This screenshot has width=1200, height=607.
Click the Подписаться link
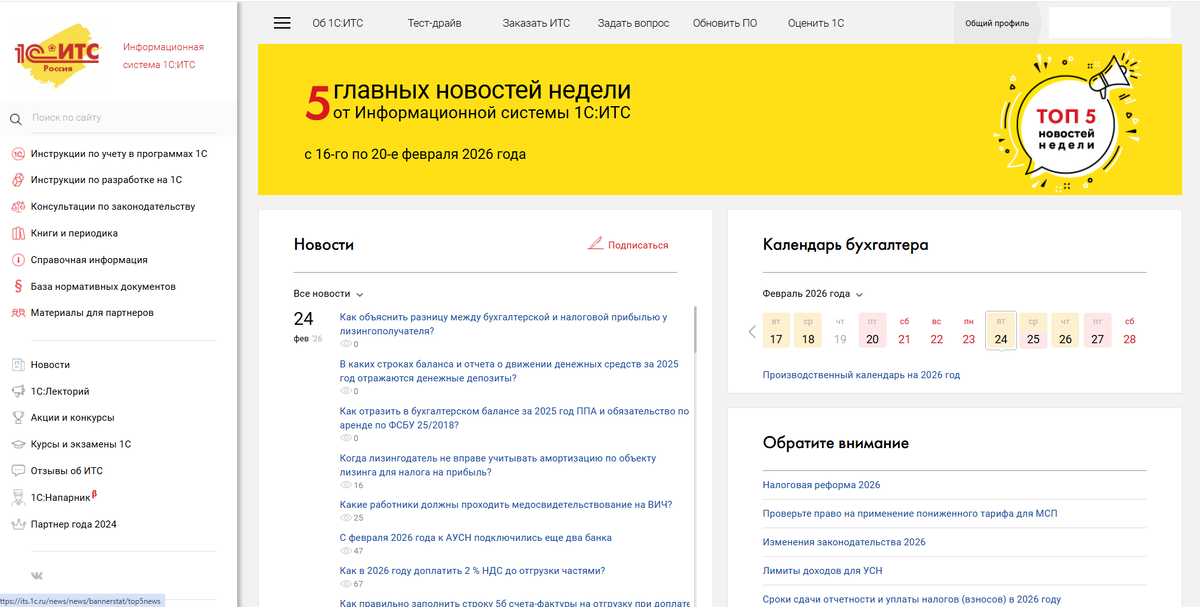638,245
